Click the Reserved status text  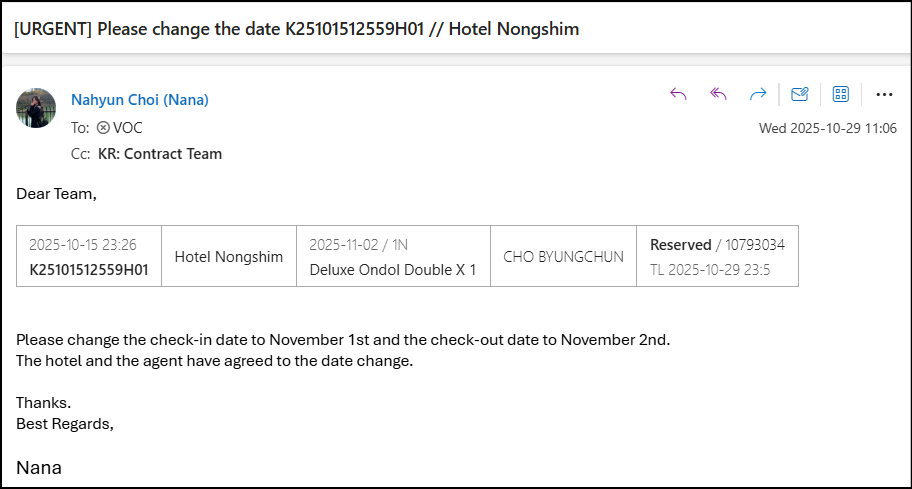point(680,244)
